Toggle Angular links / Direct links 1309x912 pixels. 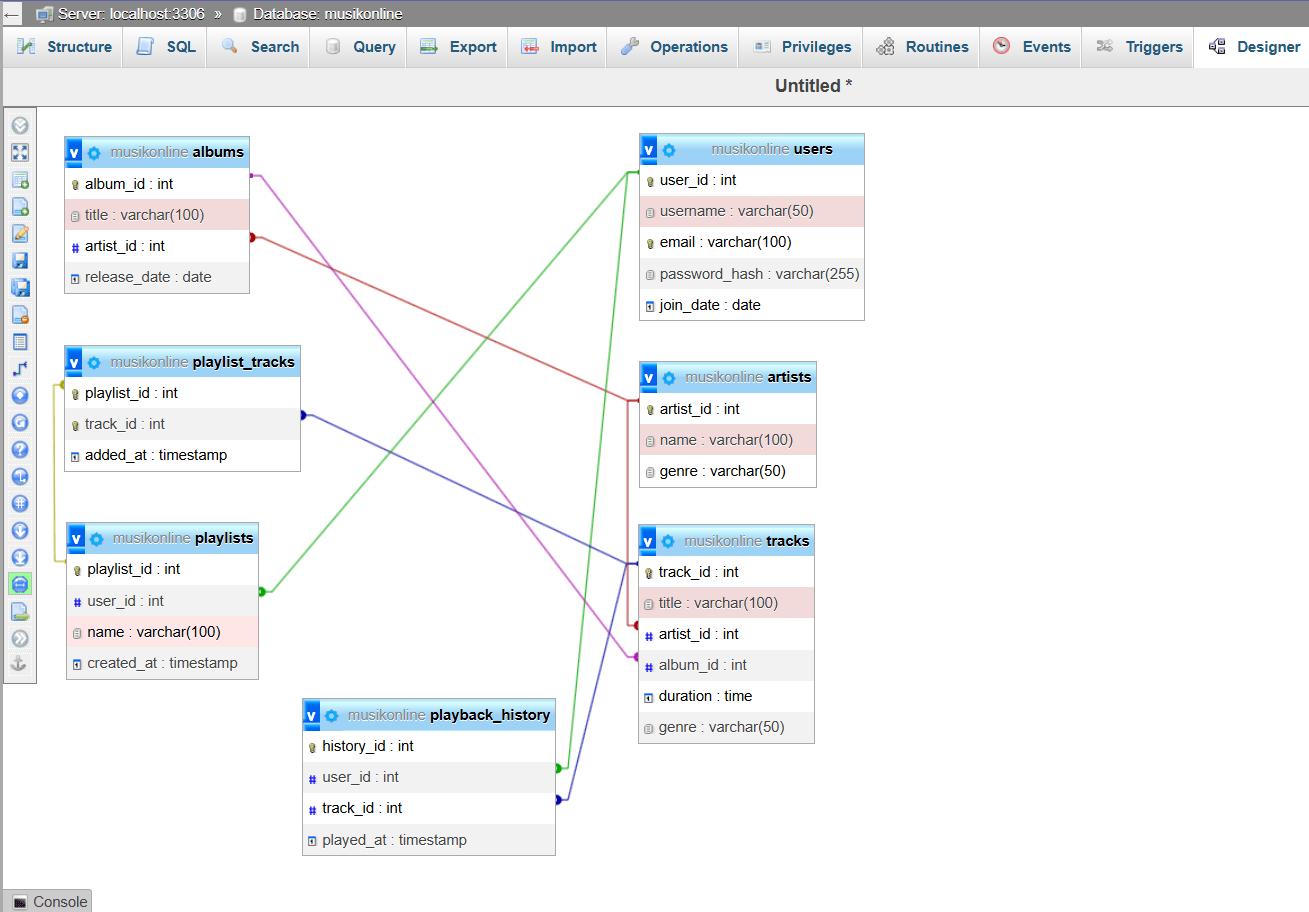[x=20, y=477]
